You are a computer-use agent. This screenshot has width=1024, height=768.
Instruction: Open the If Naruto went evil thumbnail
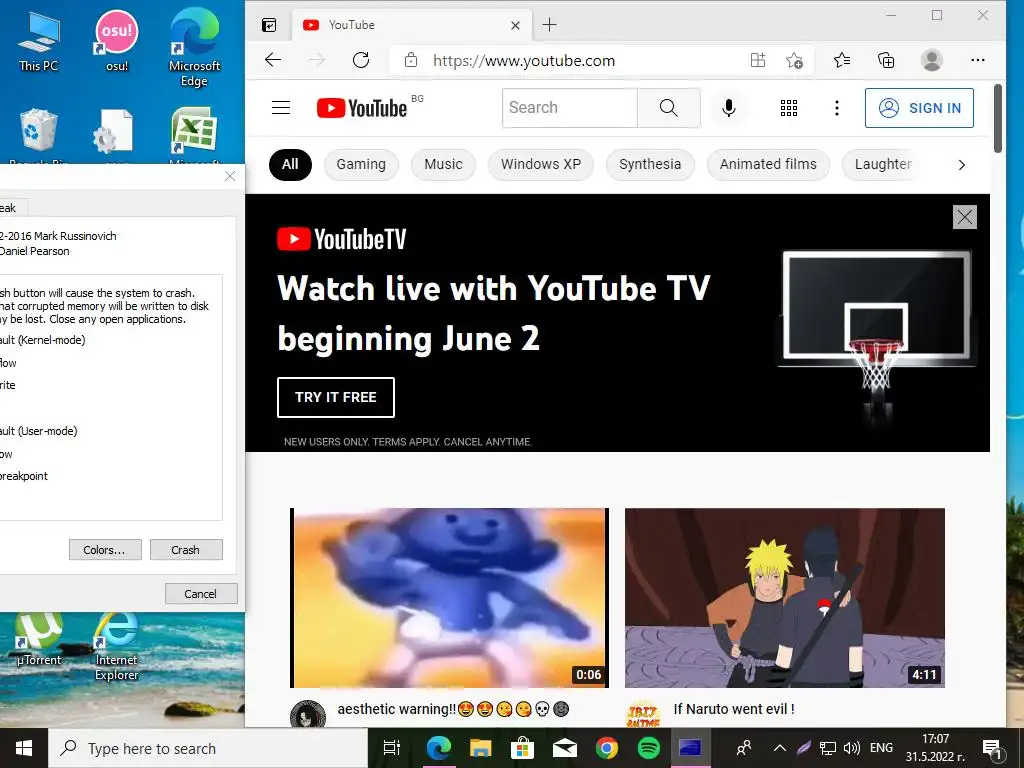point(784,598)
